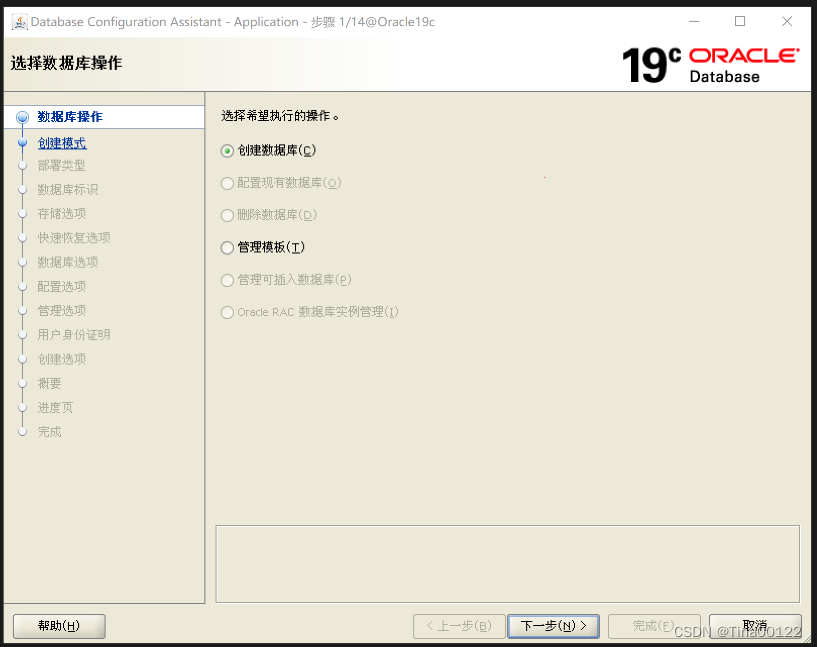Click 用户身份证明 step in sidebar

[x=74, y=334]
